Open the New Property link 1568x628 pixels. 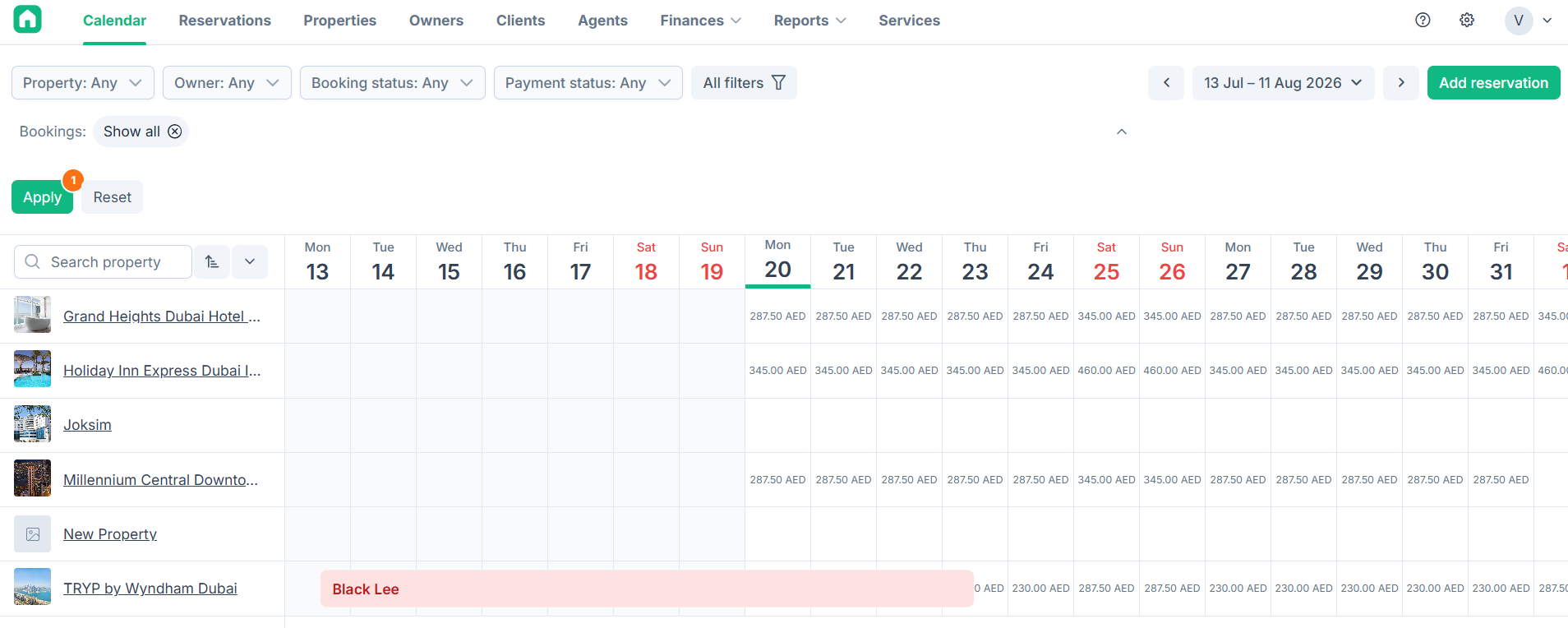[x=110, y=534]
